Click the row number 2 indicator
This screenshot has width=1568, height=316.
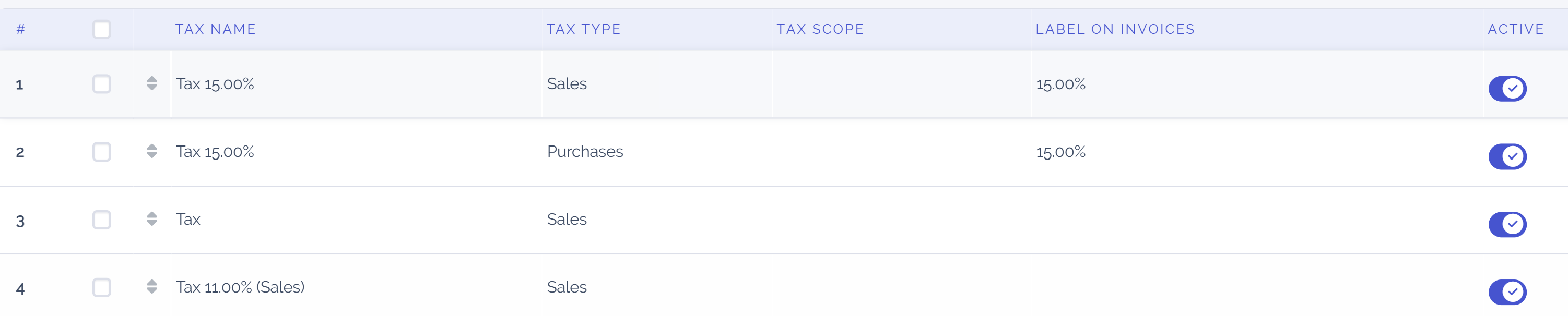pos(20,152)
